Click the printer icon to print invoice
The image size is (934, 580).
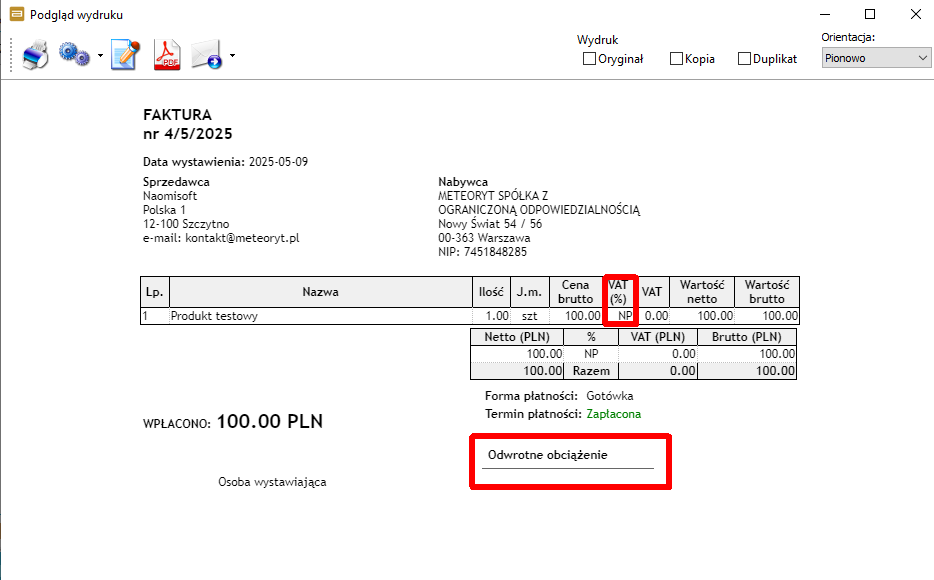36,55
